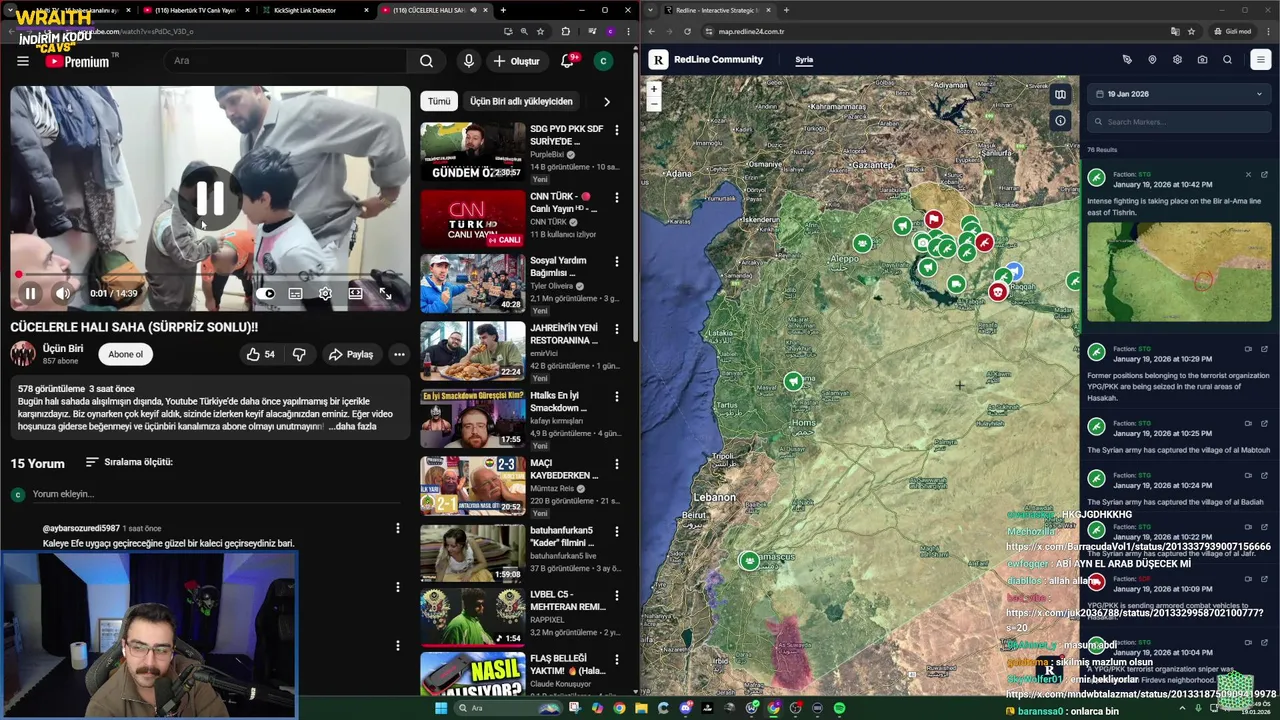The width and height of the screenshot is (1280, 720).
Task: Open the Windows Start button
Action: 441,708
